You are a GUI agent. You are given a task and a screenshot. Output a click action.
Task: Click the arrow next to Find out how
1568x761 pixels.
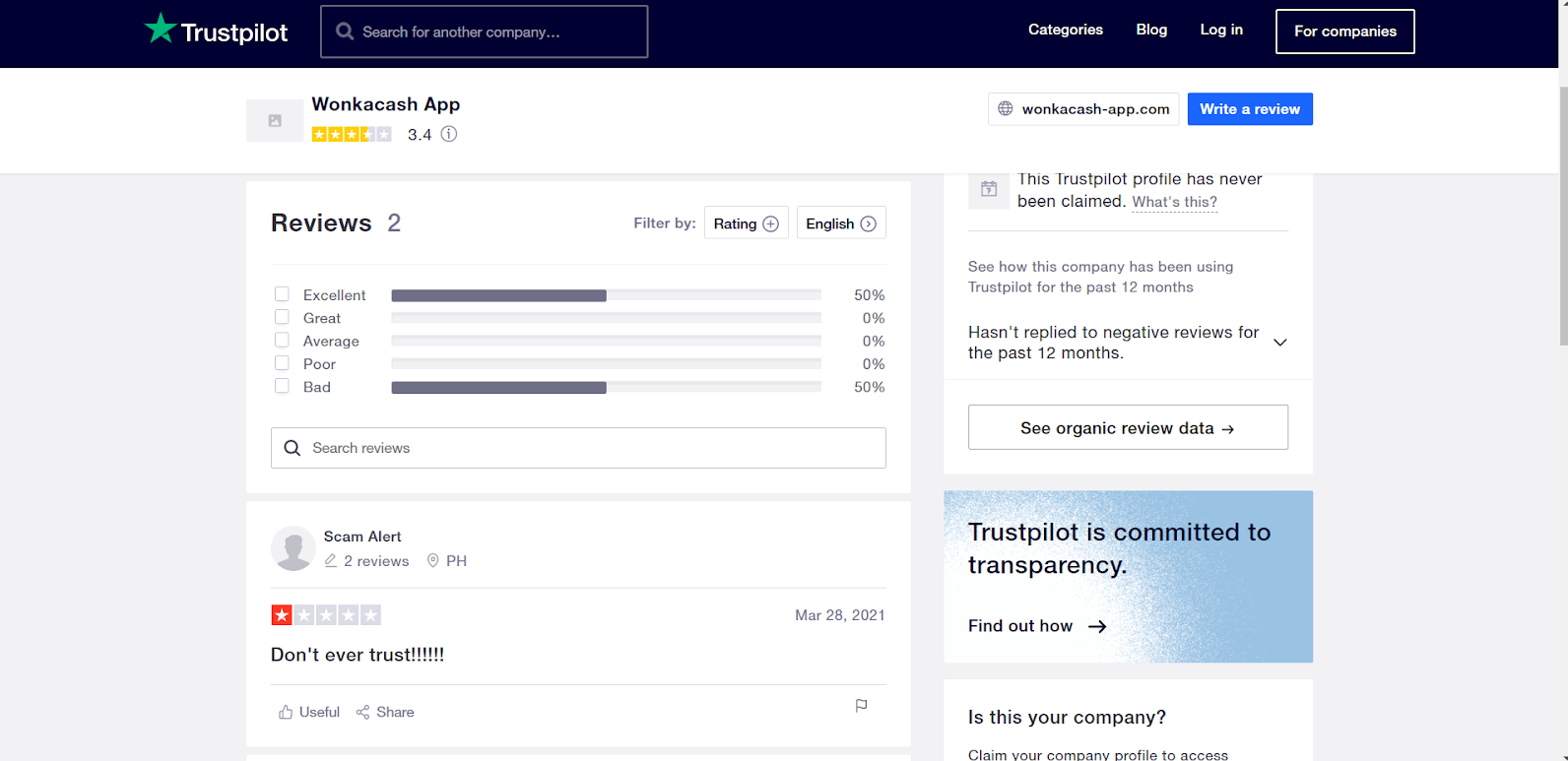[1097, 626]
